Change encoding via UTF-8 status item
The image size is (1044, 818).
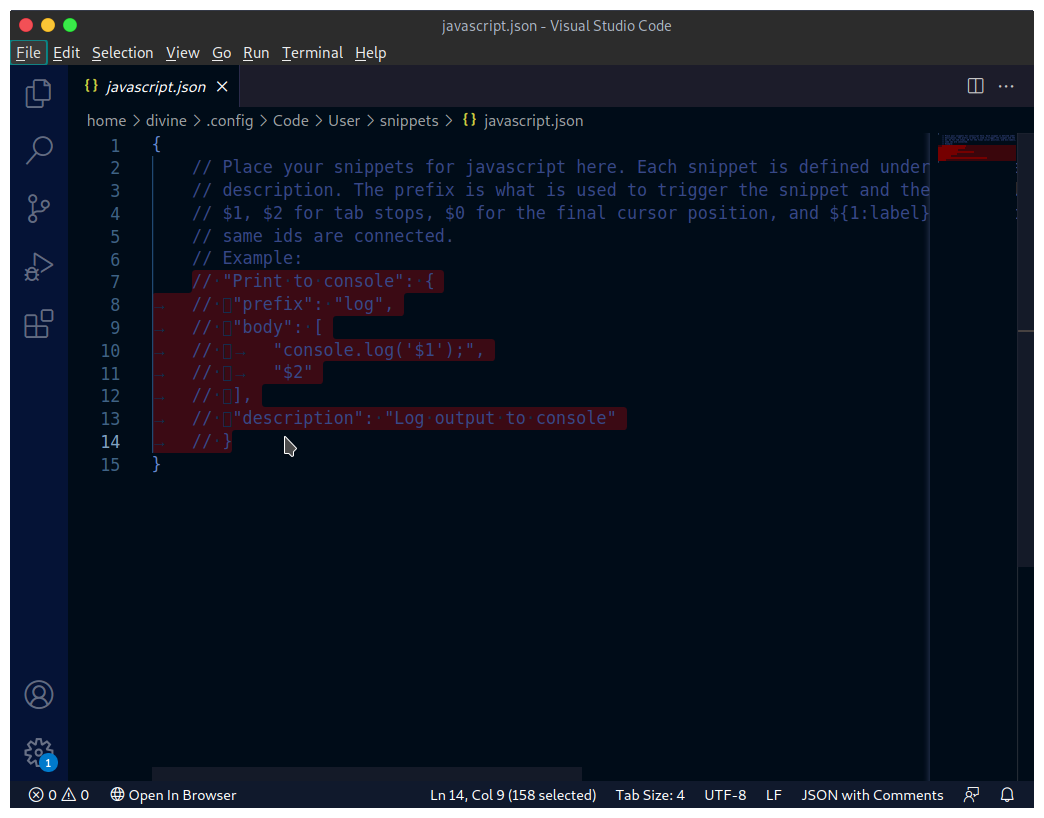click(x=725, y=795)
